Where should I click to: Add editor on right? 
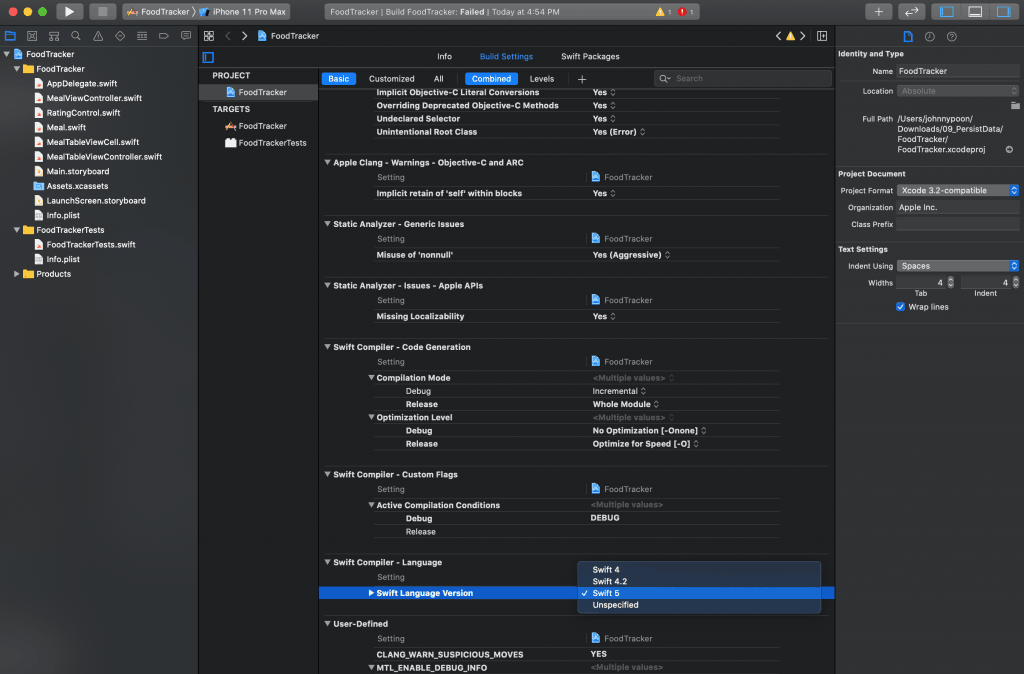(822, 36)
